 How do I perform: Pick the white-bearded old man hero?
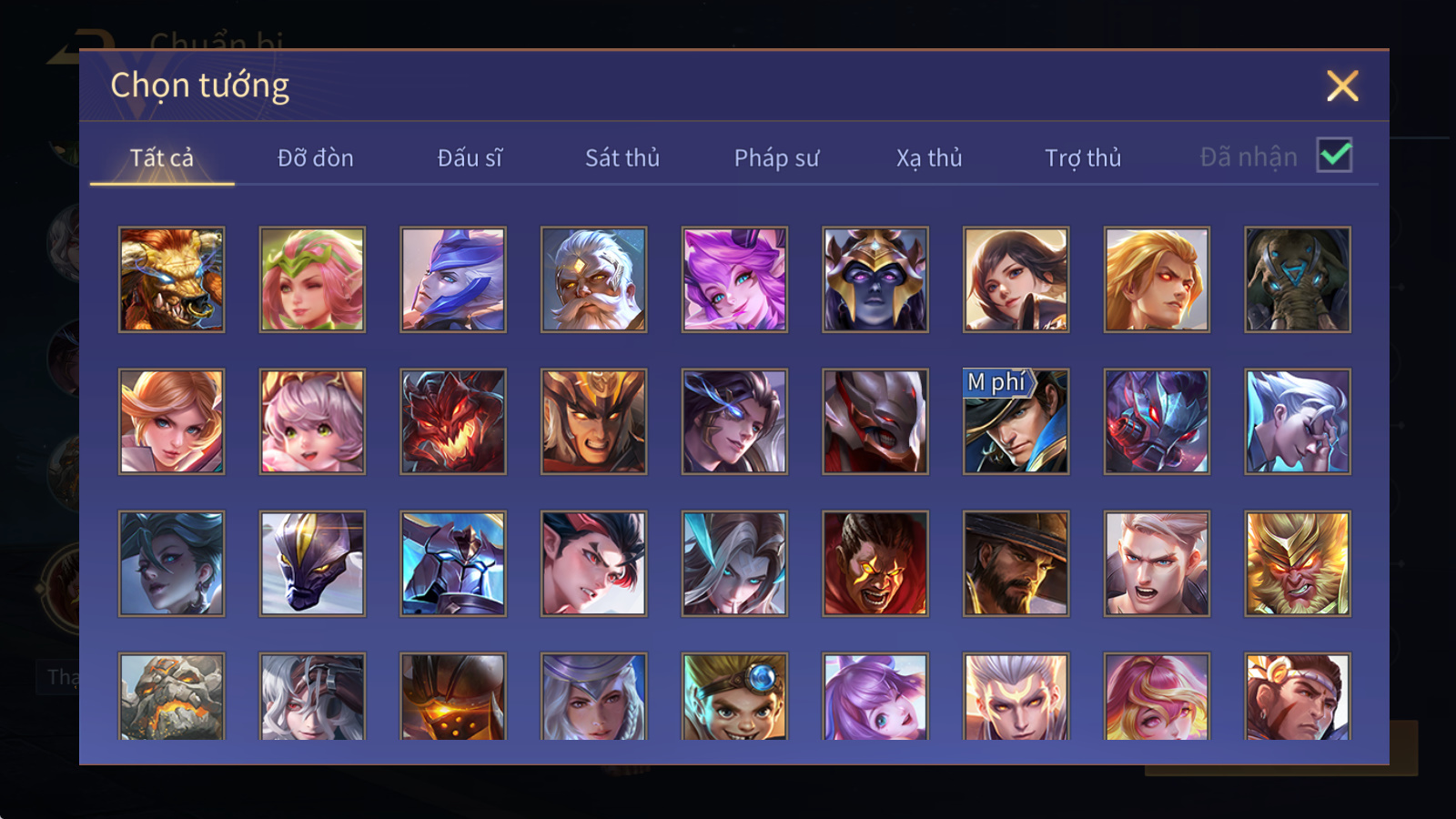click(593, 279)
